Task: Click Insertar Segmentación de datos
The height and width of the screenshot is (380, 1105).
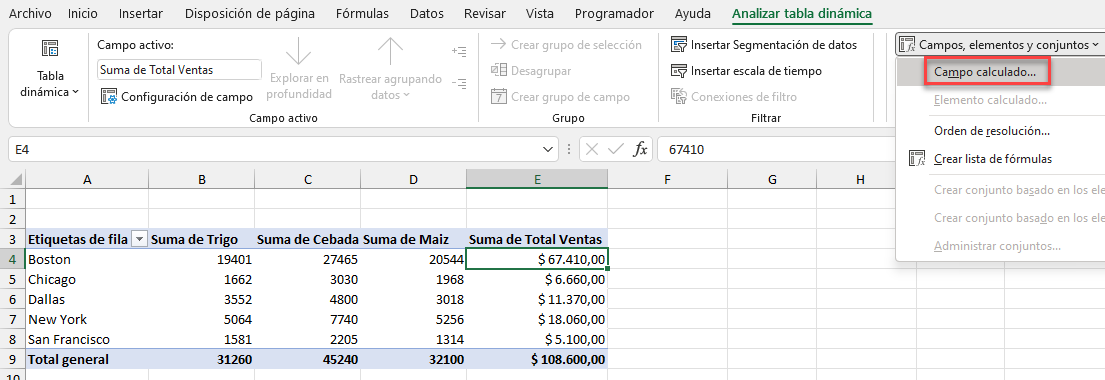Action: point(764,44)
